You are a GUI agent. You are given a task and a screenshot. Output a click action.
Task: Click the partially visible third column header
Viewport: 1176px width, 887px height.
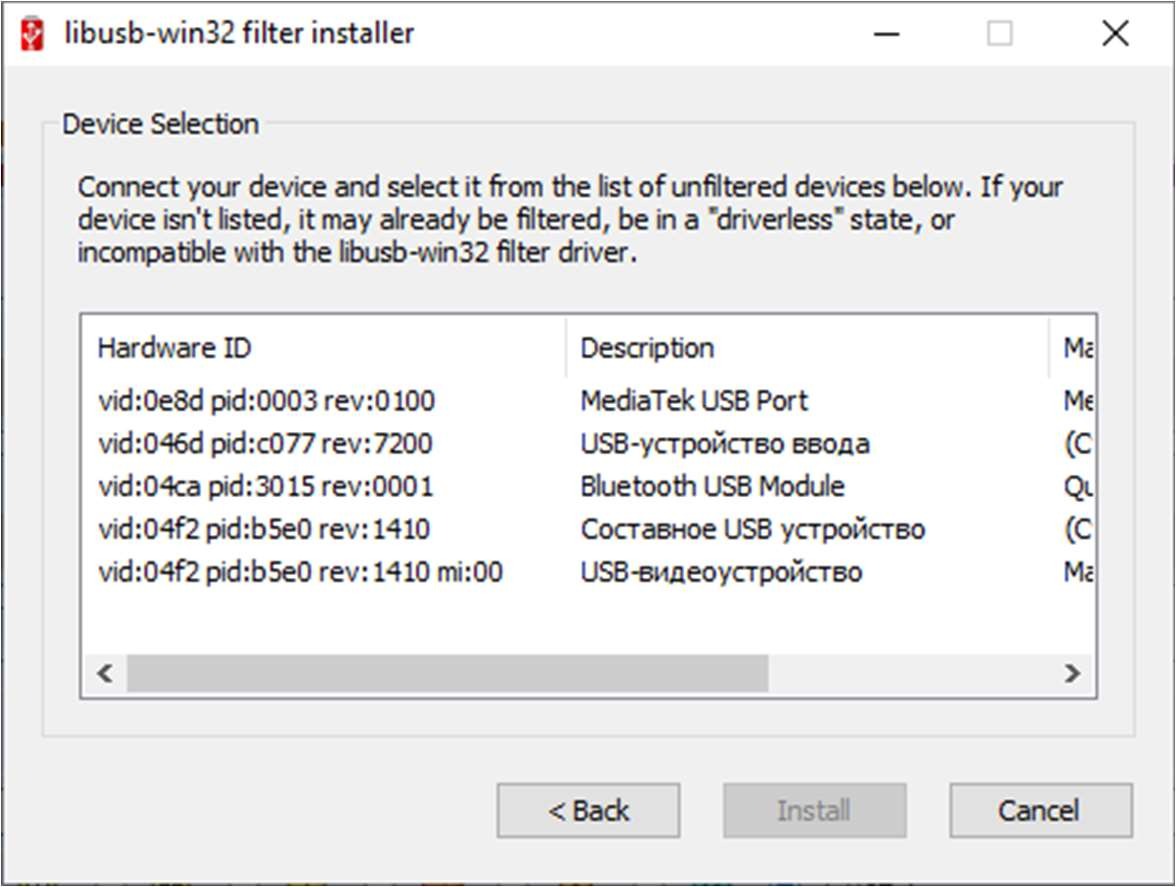[x=1074, y=348]
